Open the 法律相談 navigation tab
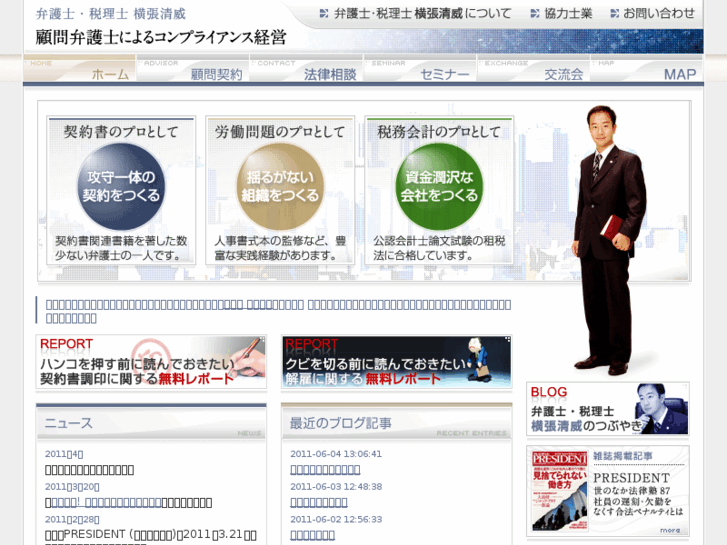The image size is (727, 545). pos(306,68)
